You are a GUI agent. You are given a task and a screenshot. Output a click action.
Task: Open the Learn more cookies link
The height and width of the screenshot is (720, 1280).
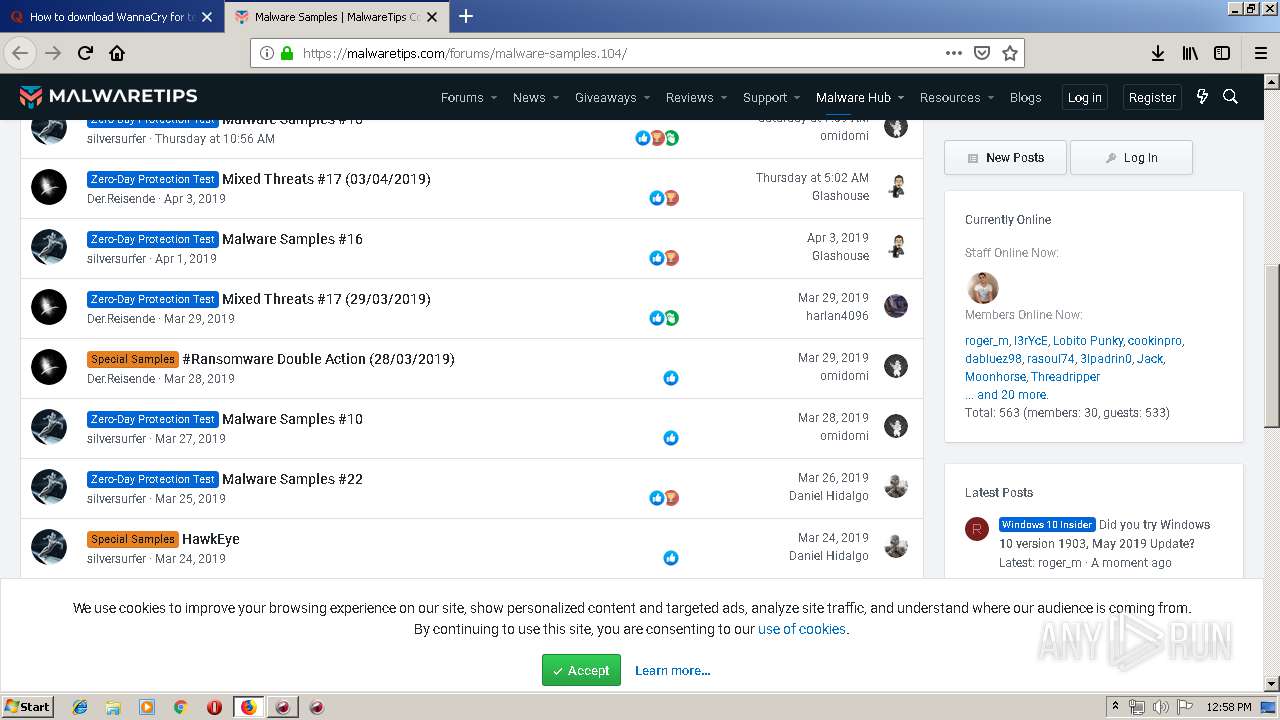click(x=672, y=670)
